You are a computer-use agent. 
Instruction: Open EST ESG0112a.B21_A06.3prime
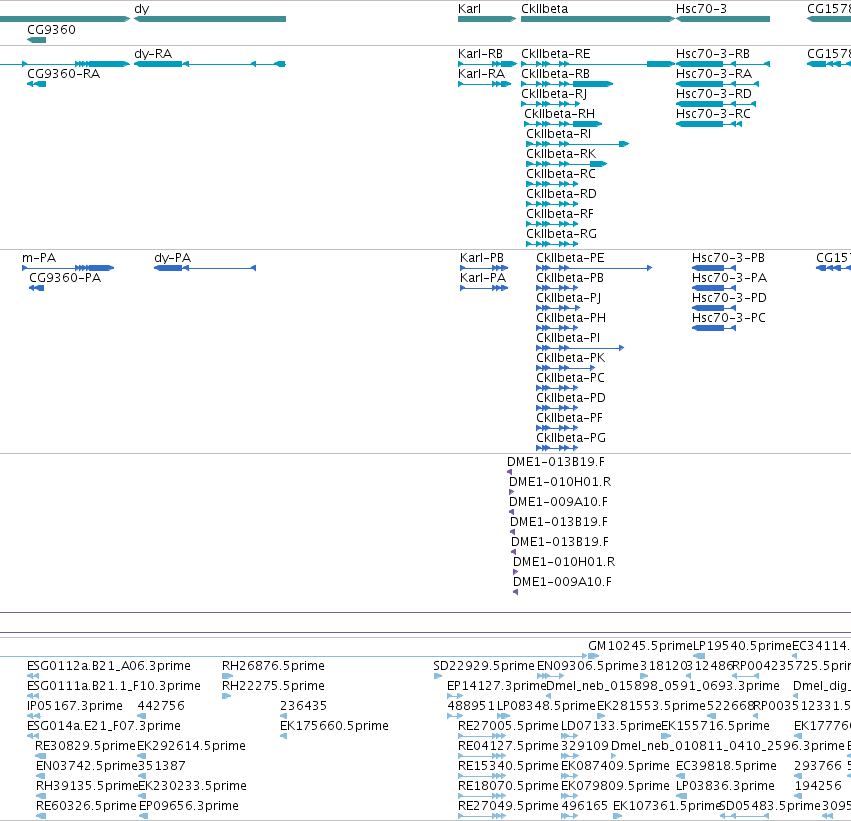tap(109, 666)
